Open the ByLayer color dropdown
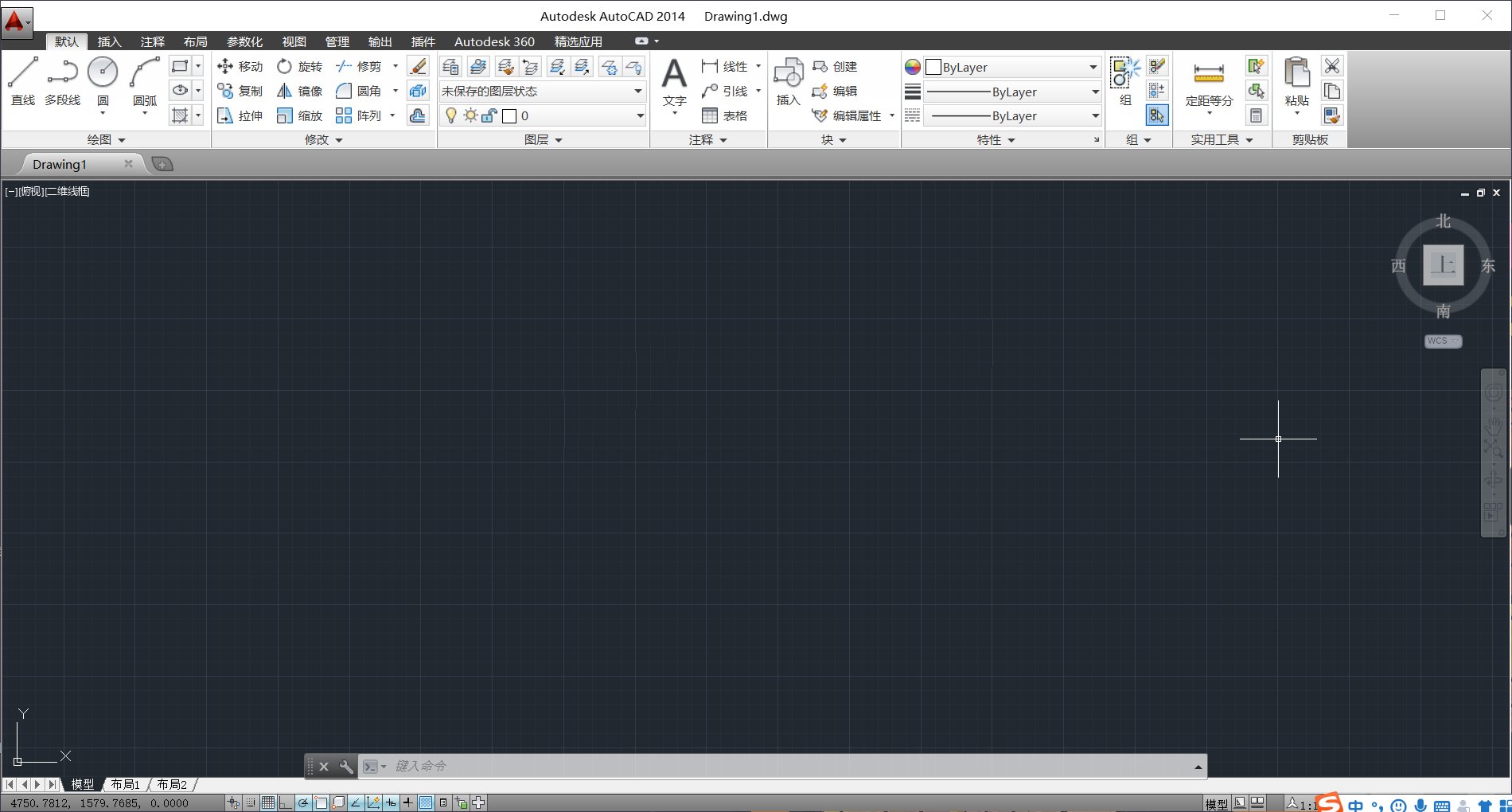This screenshot has height=812, width=1512. (1012, 68)
